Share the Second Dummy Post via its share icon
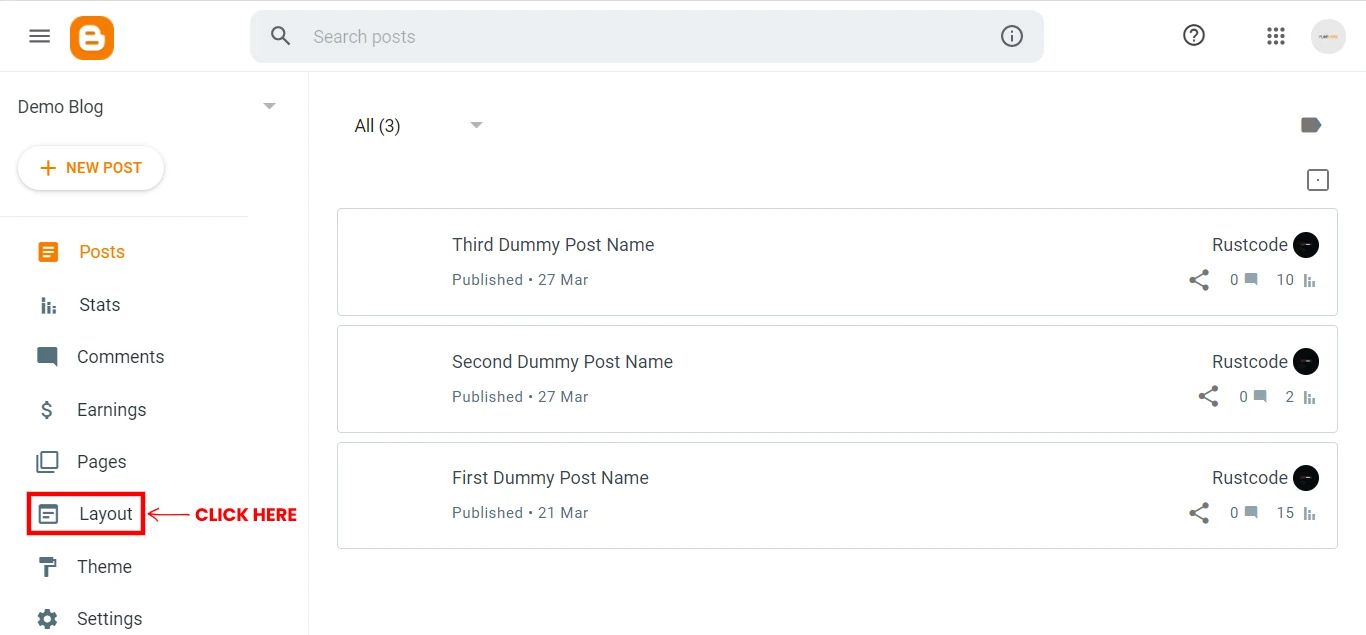The width and height of the screenshot is (1366, 635). click(1208, 396)
